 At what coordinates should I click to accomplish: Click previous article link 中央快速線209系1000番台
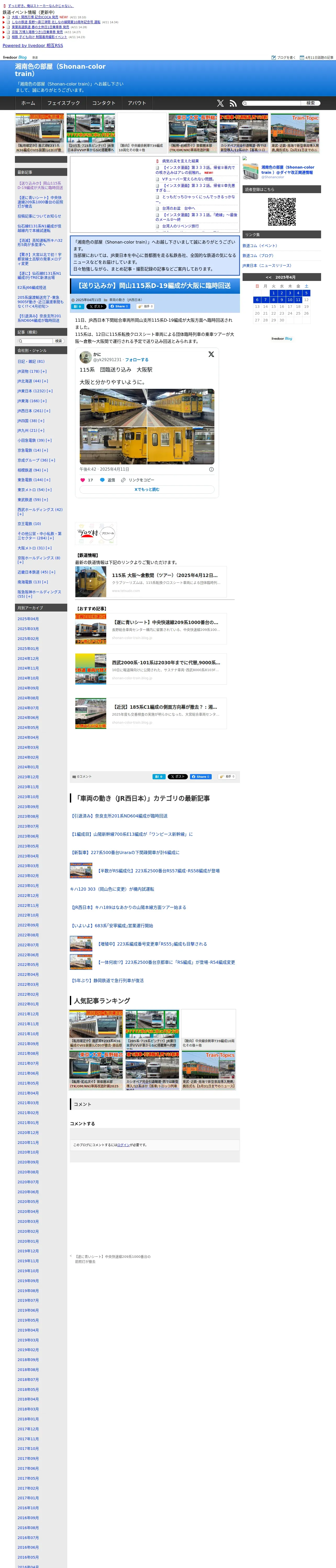coord(112,1259)
